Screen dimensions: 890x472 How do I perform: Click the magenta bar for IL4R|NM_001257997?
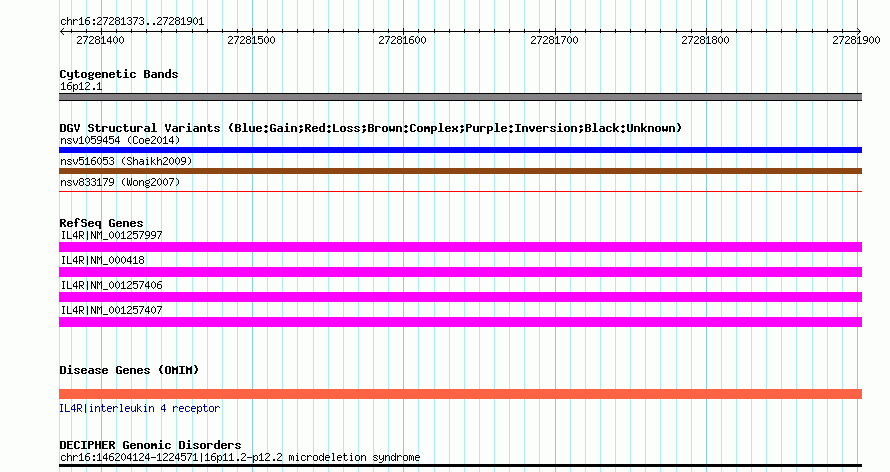(x=460, y=247)
